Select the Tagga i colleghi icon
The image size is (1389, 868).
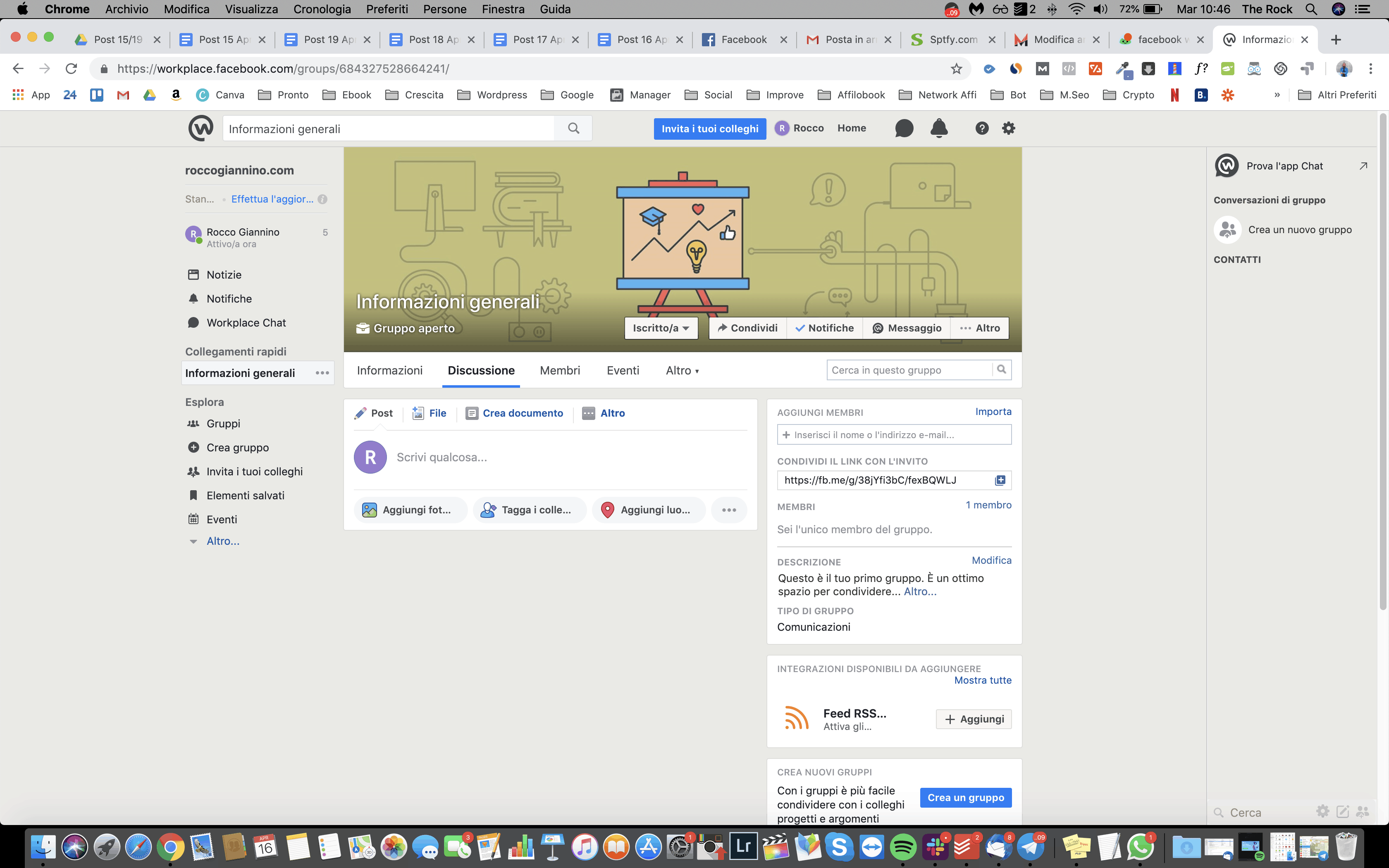(489, 509)
